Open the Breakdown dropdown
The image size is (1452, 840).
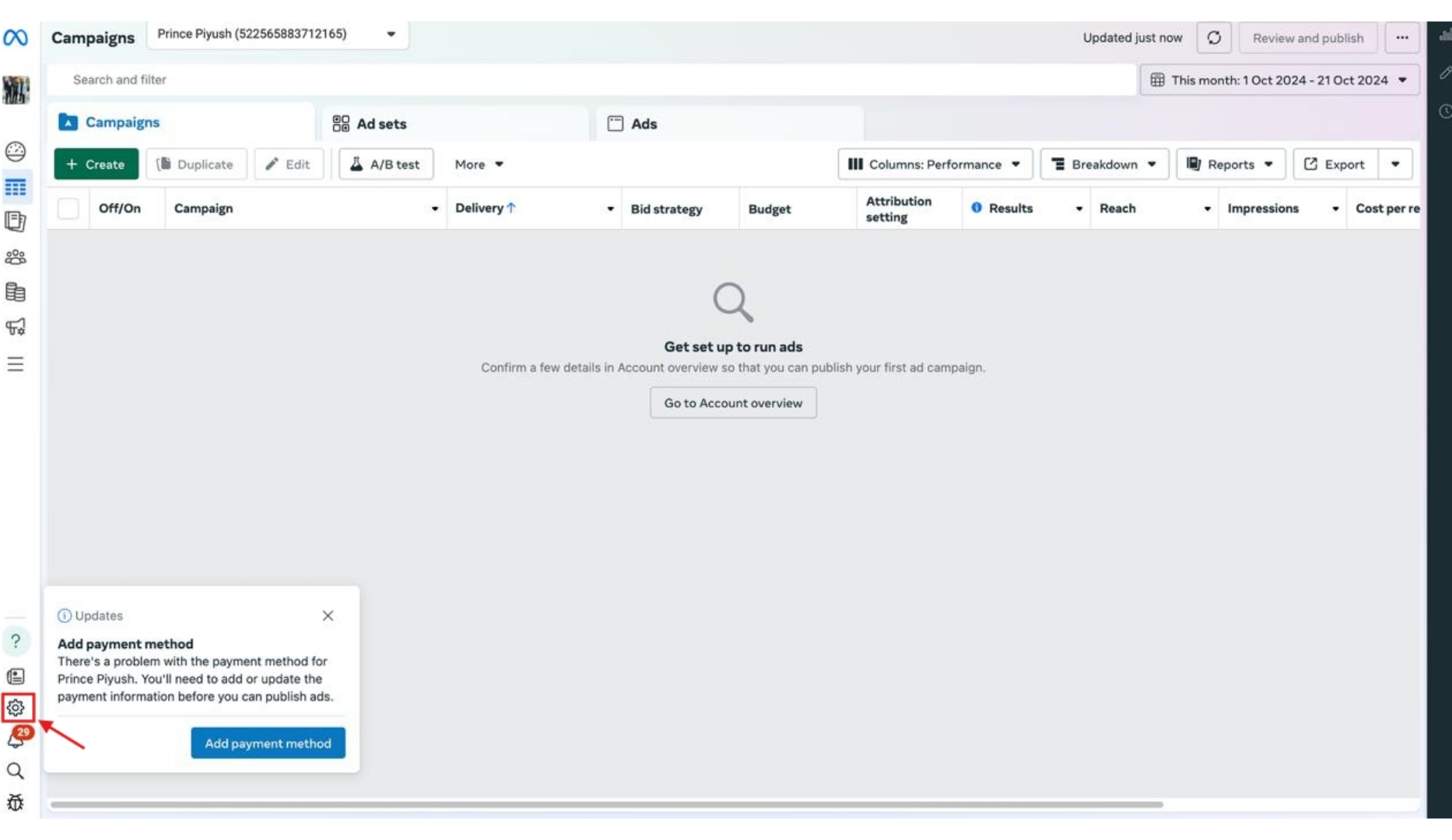click(x=1103, y=164)
